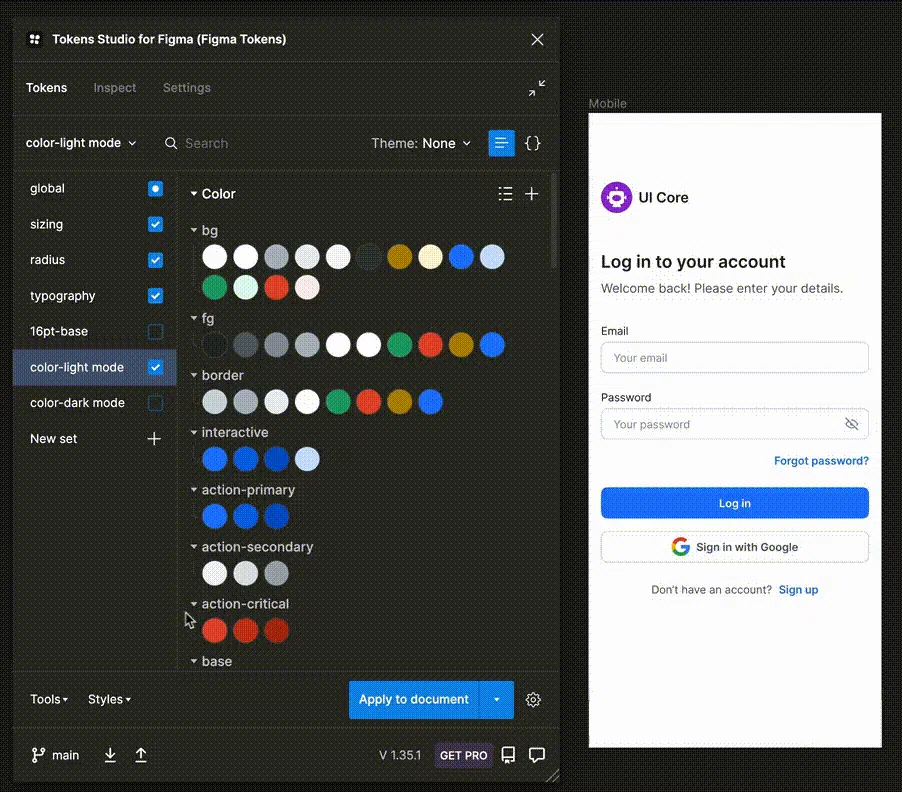Click Sign in with Google button
Viewport: 902px width, 792px height.
[x=735, y=546]
